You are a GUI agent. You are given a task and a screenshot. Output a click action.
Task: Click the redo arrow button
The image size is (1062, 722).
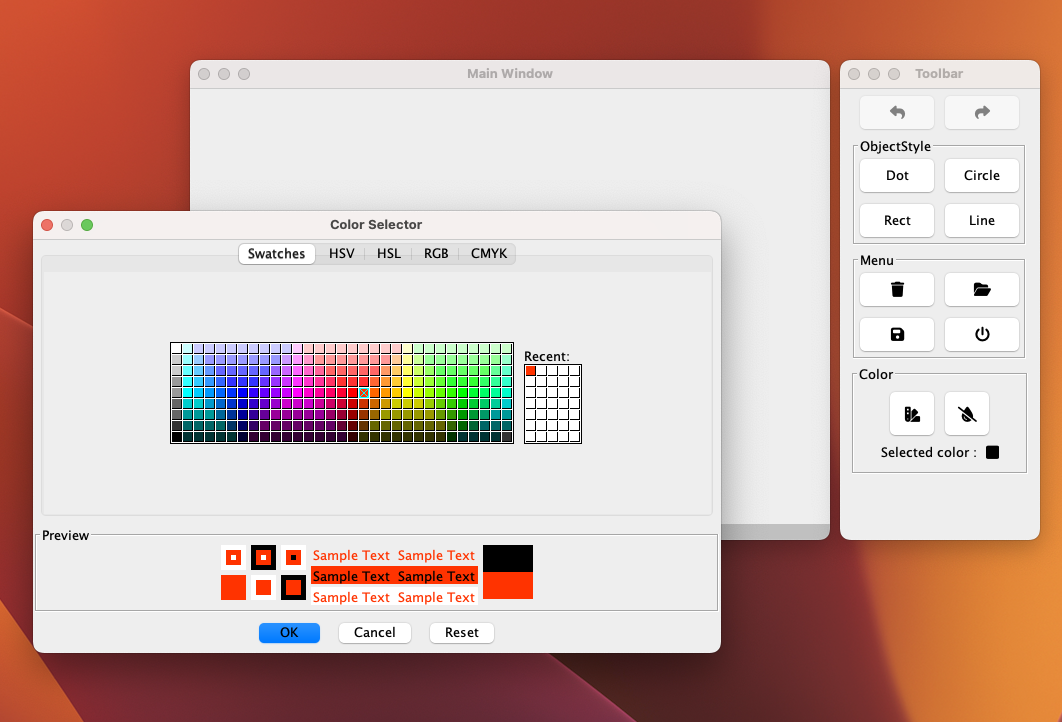[982, 113]
